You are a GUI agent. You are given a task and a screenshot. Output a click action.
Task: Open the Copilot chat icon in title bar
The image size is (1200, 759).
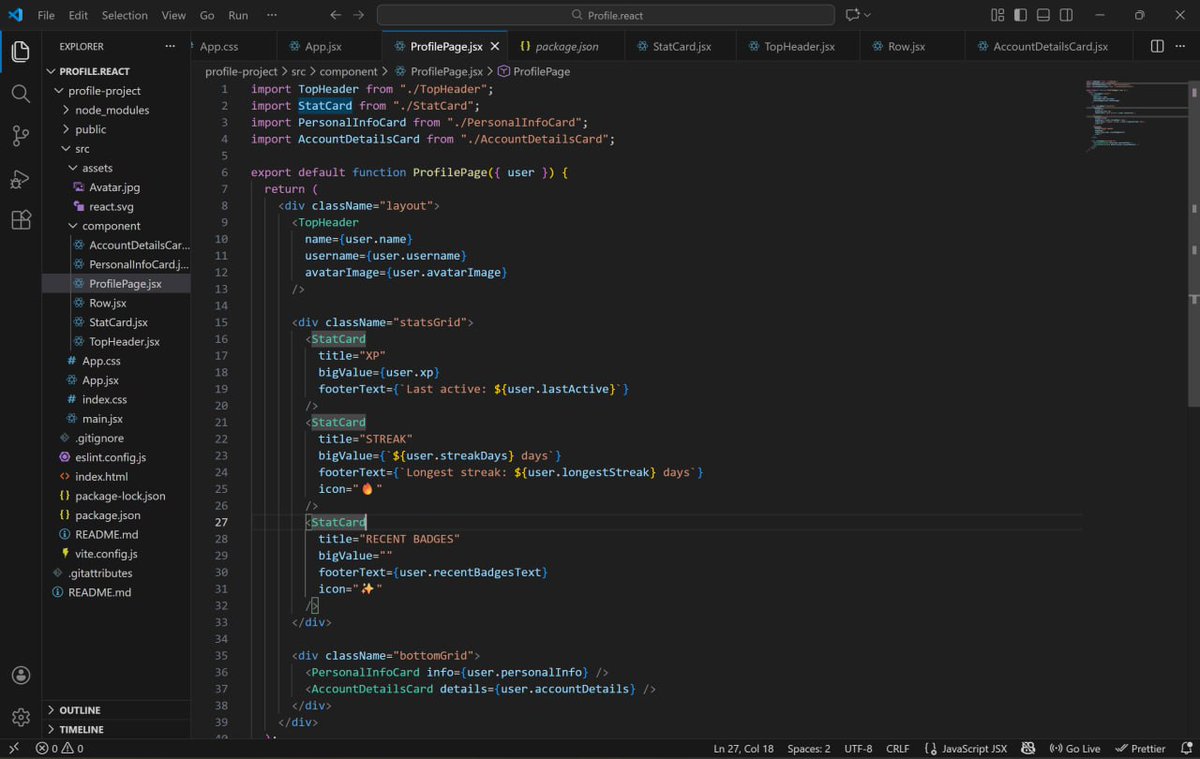tap(852, 15)
